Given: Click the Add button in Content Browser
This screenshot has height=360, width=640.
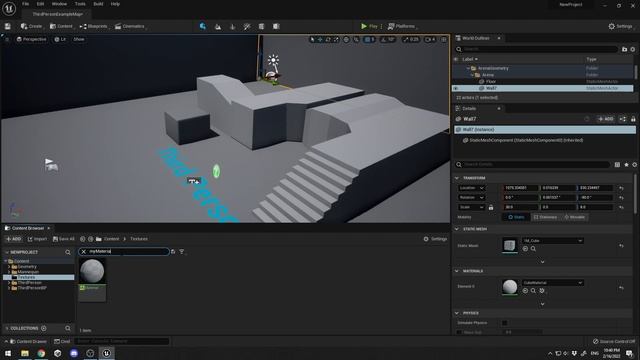Looking at the screenshot, I should [x=13, y=239].
